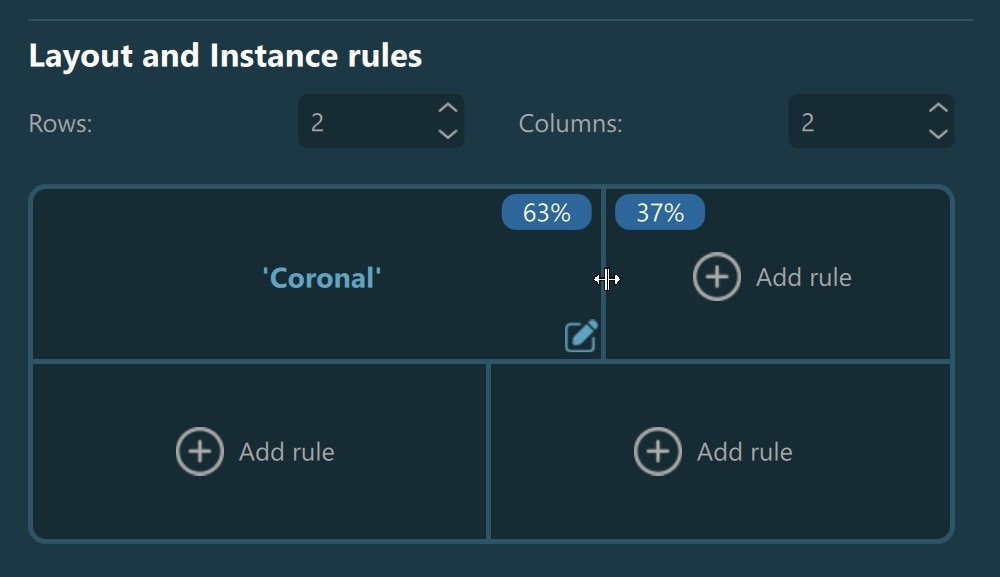Click 'Add rule' text in bottom-left cell

pos(286,452)
